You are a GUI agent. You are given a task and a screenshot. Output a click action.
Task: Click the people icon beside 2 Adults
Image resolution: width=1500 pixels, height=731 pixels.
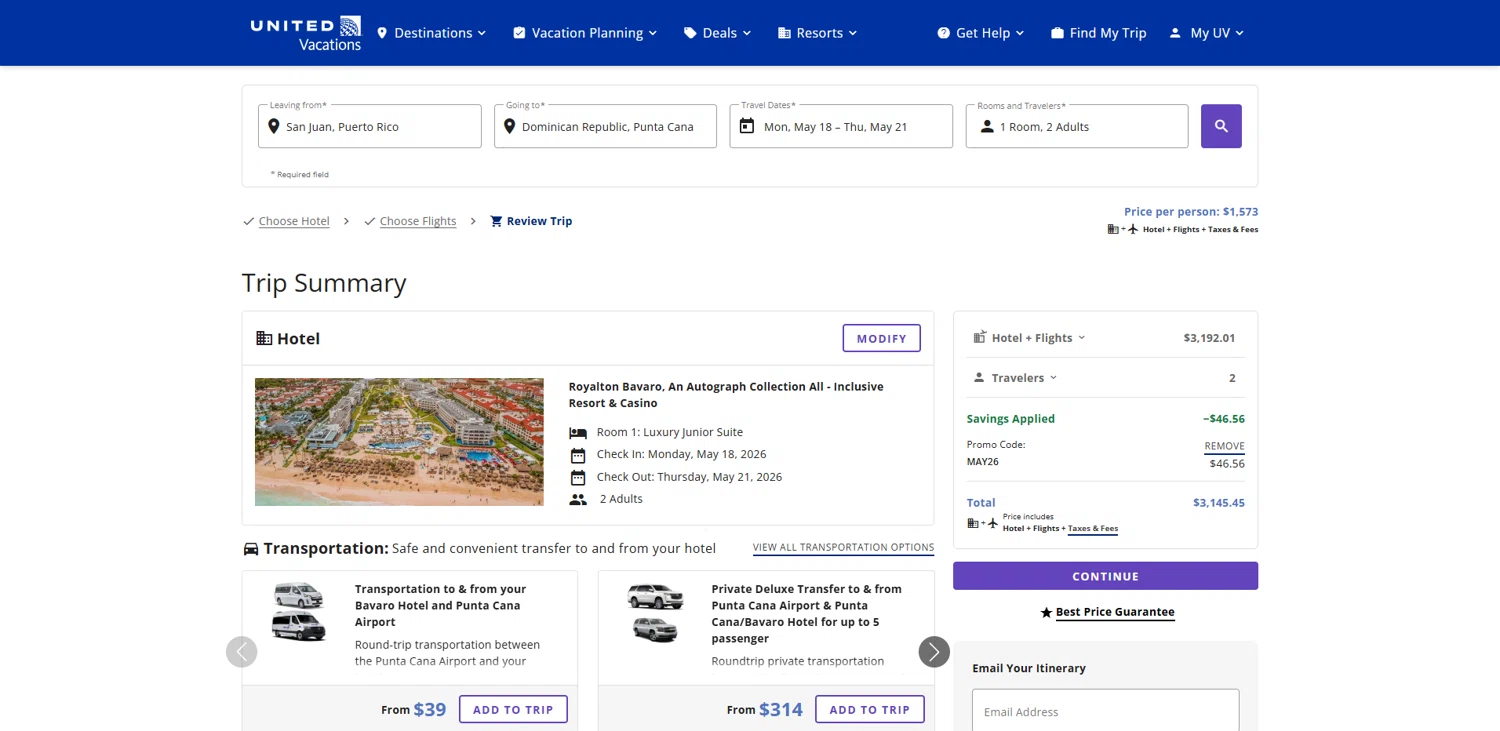tap(578, 500)
